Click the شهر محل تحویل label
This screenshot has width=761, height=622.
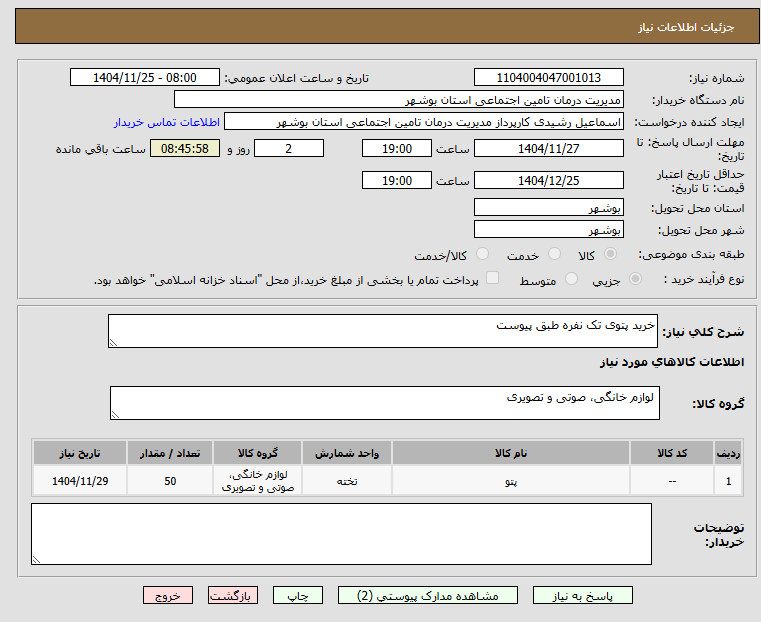point(701,230)
